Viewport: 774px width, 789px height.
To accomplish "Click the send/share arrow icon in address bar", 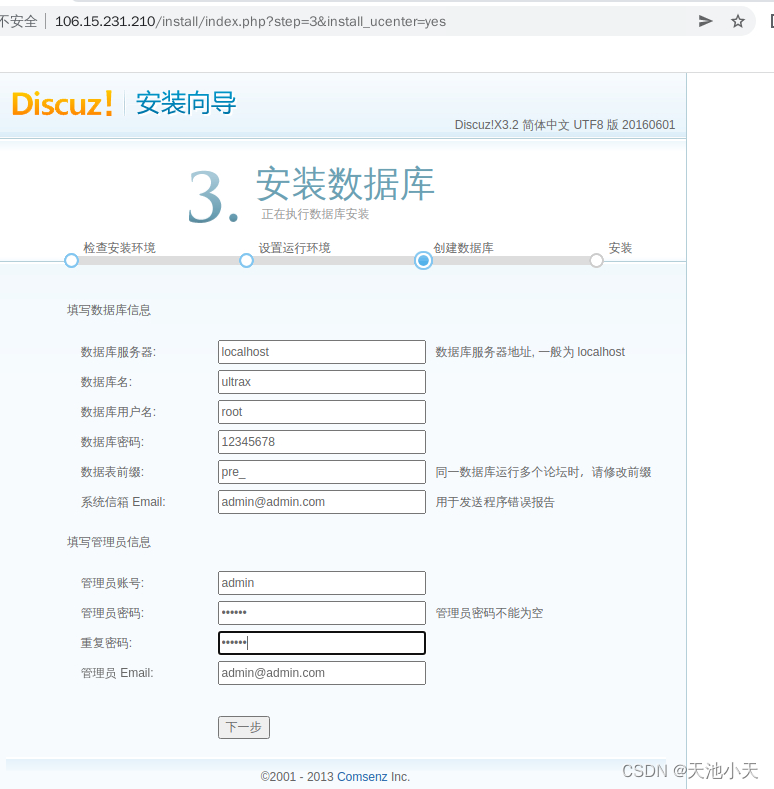I will (706, 21).
